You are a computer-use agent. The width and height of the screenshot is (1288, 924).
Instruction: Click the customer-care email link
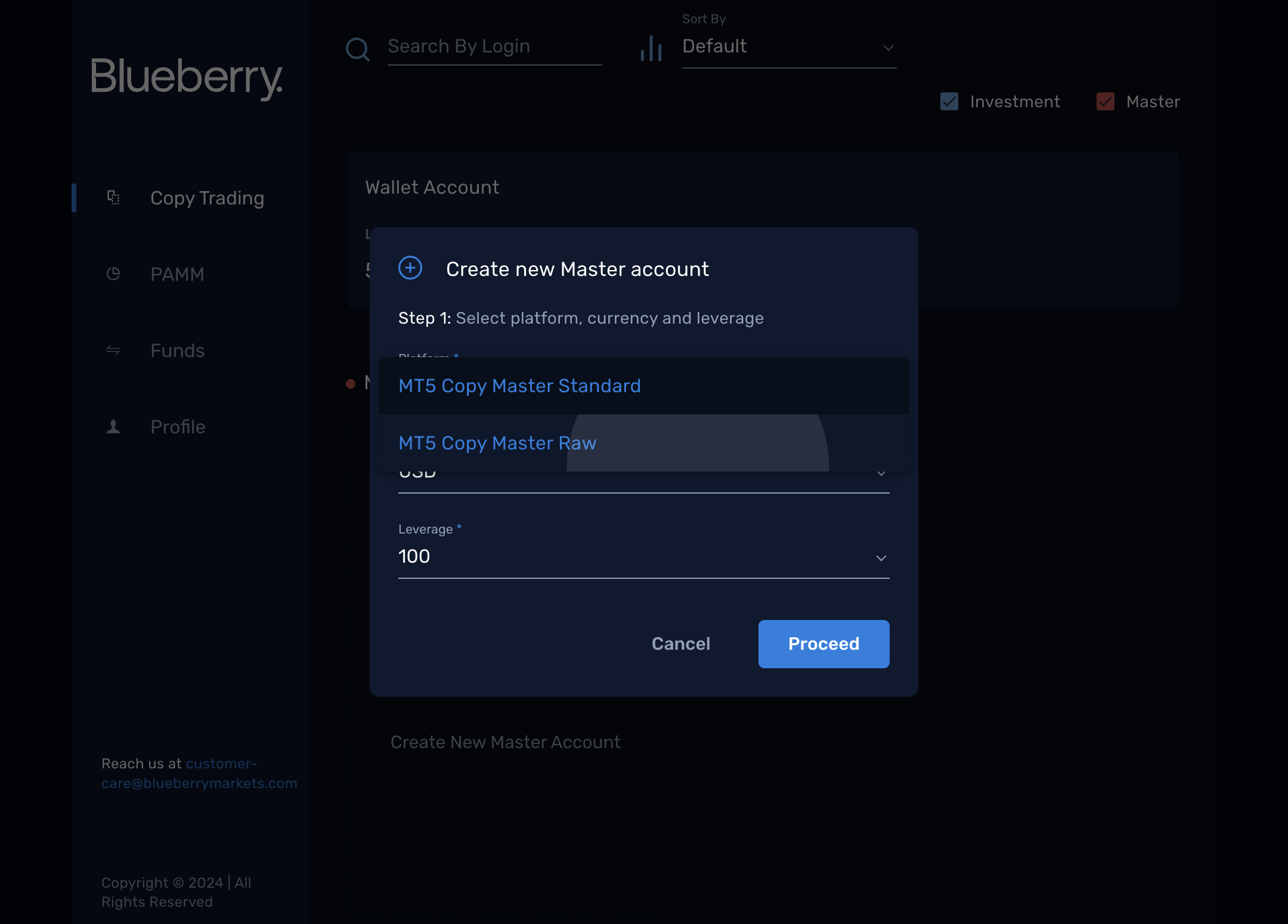(199, 773)
